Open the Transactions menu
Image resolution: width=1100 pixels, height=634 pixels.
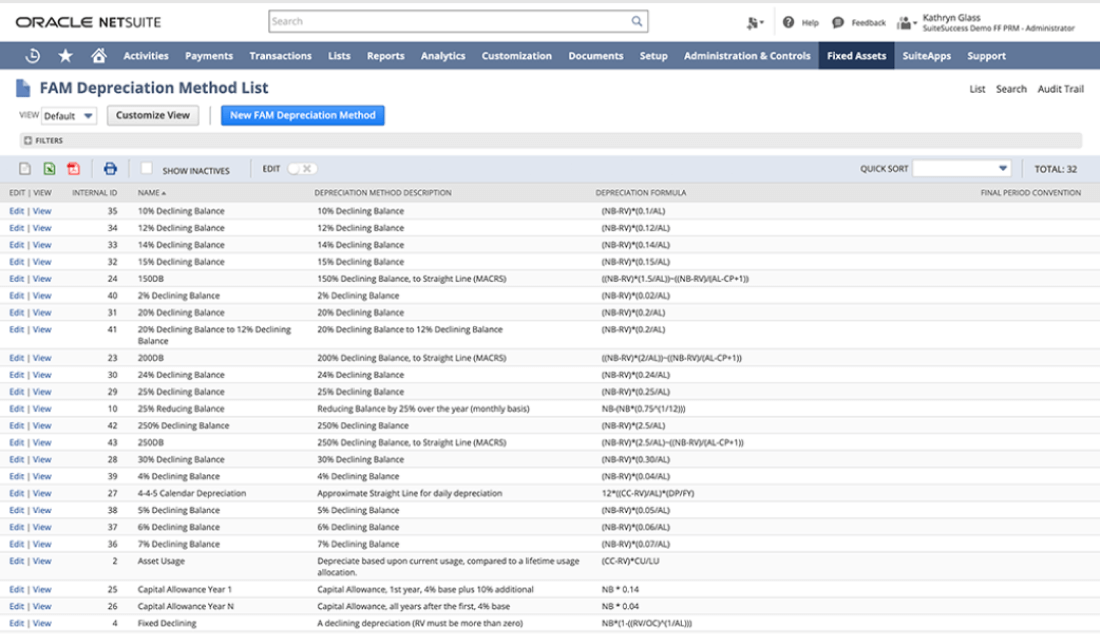(x=280, y=55)
